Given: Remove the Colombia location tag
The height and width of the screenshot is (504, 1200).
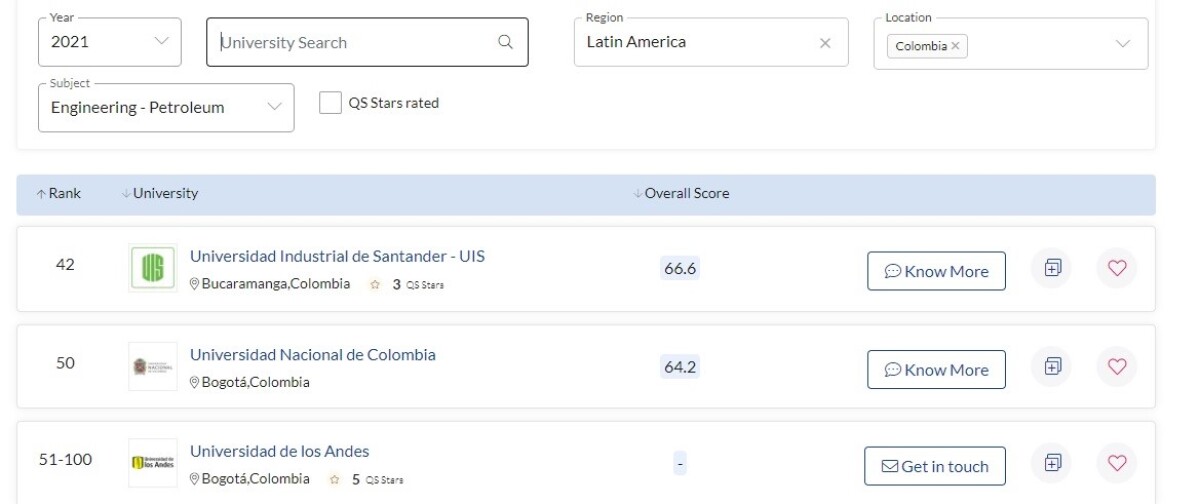Looking at the screenshot, I should click(x=955, y=46).
